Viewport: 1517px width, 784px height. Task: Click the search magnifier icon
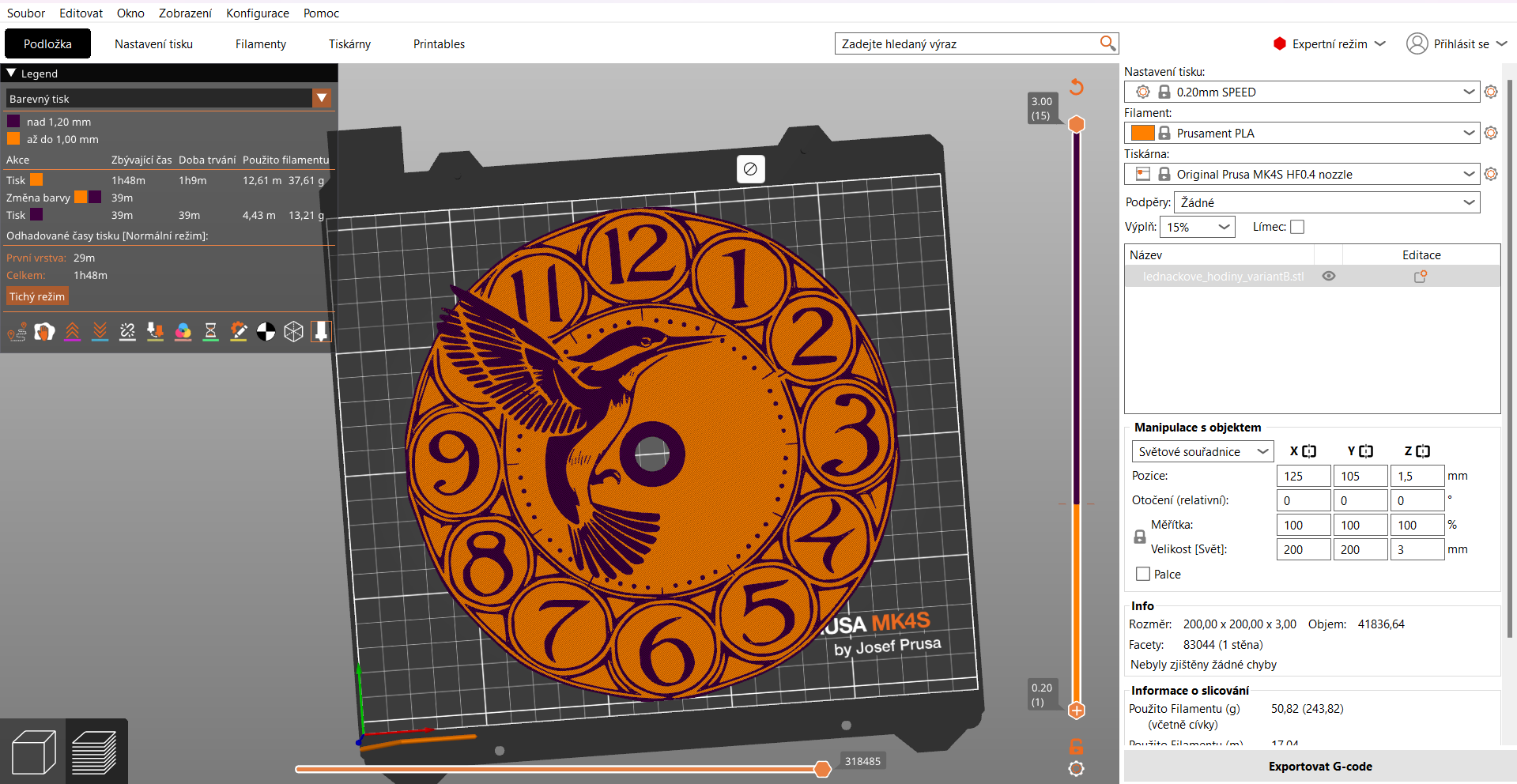[1108, 43]
